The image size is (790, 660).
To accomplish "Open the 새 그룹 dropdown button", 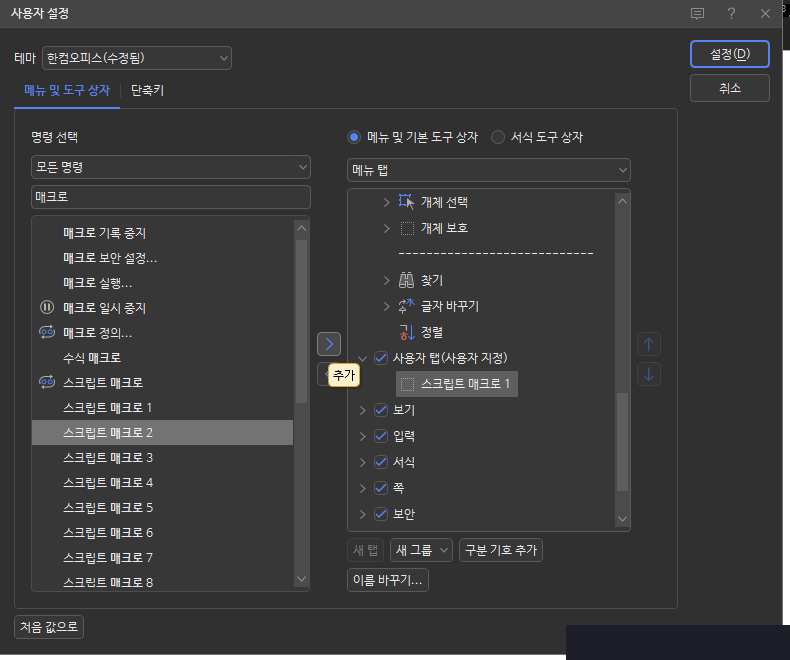I will [x=421, y=550].
